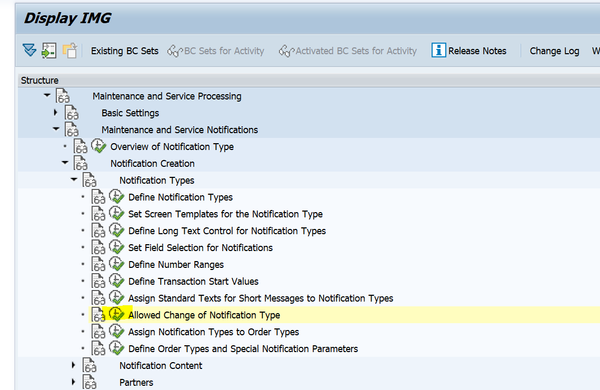Screen dimensions: 600x390
Task: Select Notification Creation text
Action: click(152, 163)
